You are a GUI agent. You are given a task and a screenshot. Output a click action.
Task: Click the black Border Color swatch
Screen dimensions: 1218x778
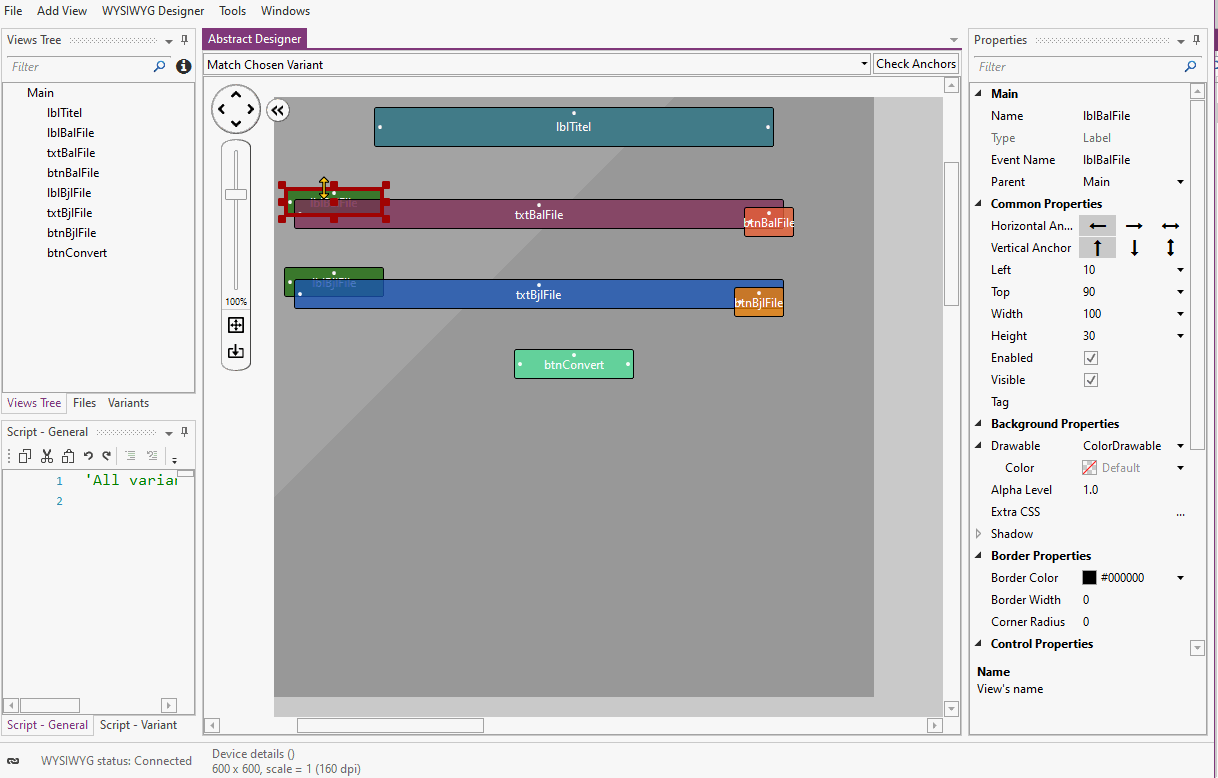click(1090, 578)
